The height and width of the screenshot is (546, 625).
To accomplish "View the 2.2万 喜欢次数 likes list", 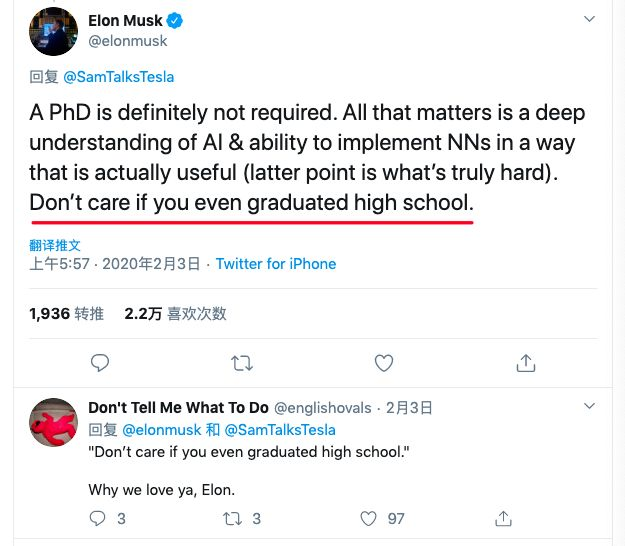I will [175, 313].
